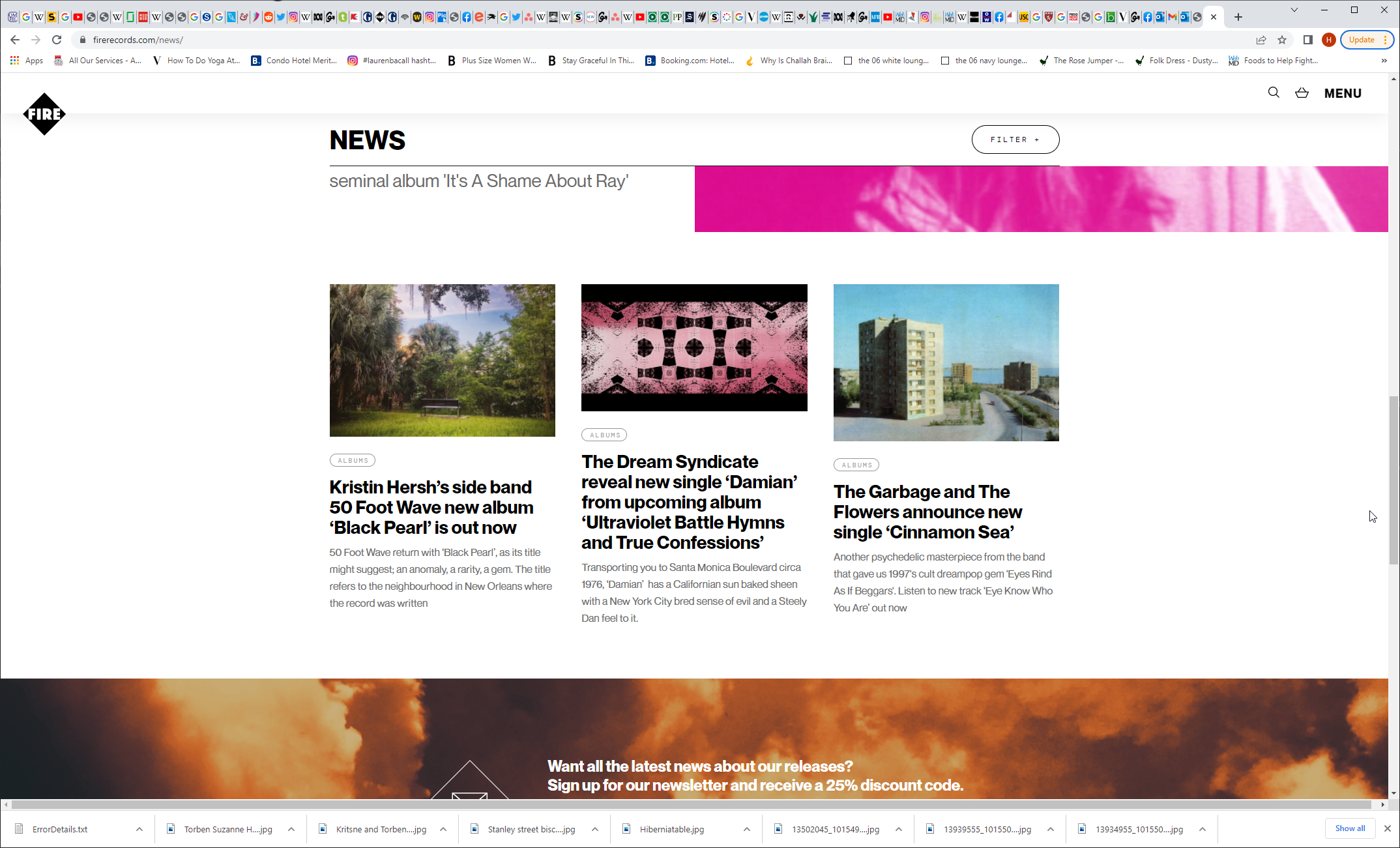Viewport: 1400px width, 848px height.
Task: Click the newsletter envelope icon
Action: [469, 781]
